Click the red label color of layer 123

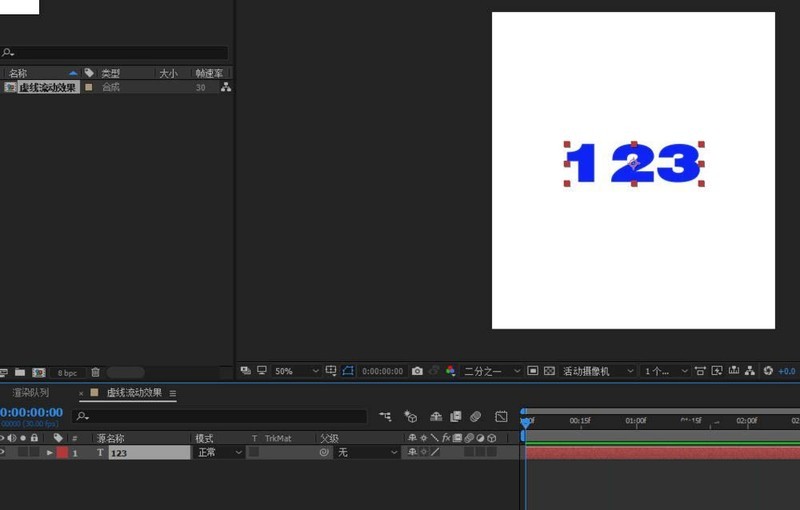coord(62,453)
